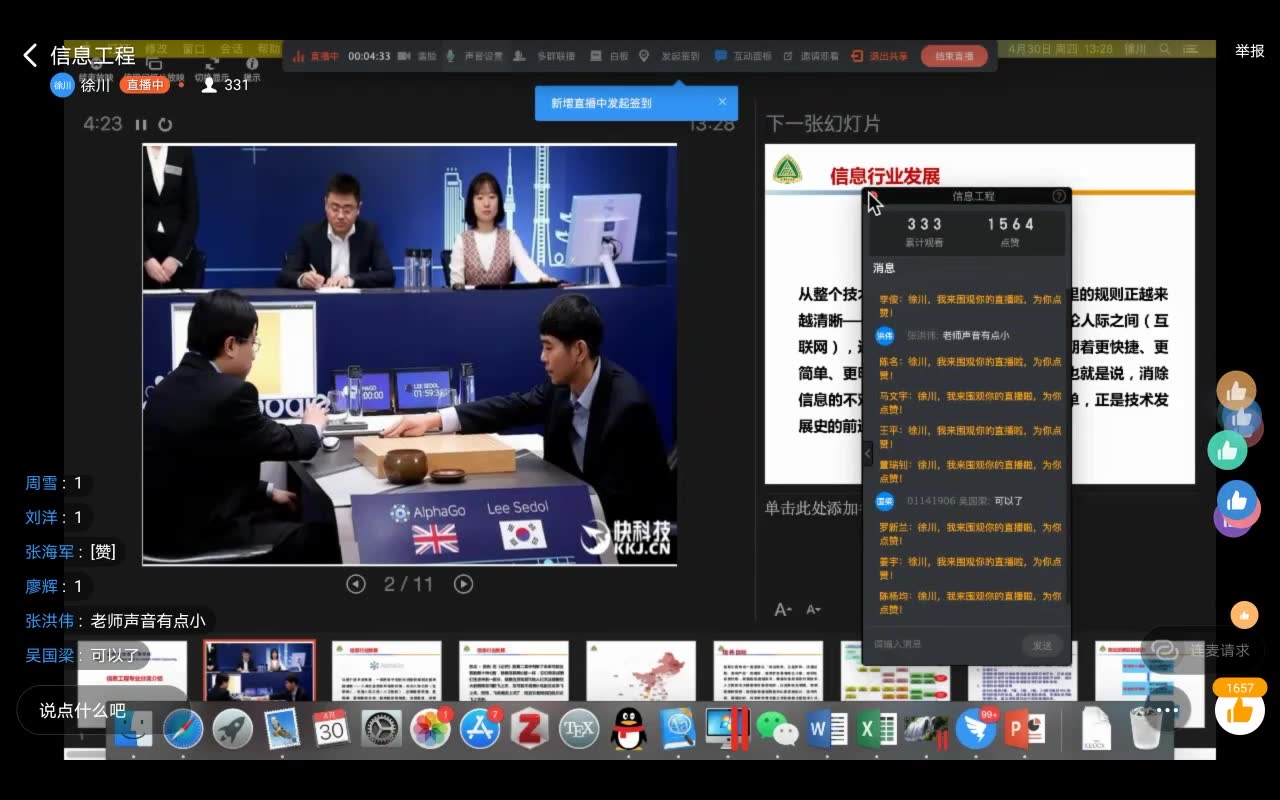The image size is (1280, 800).
Task: Click the 输入消息 message input in the panel
Action: click(x=945, y=645)
